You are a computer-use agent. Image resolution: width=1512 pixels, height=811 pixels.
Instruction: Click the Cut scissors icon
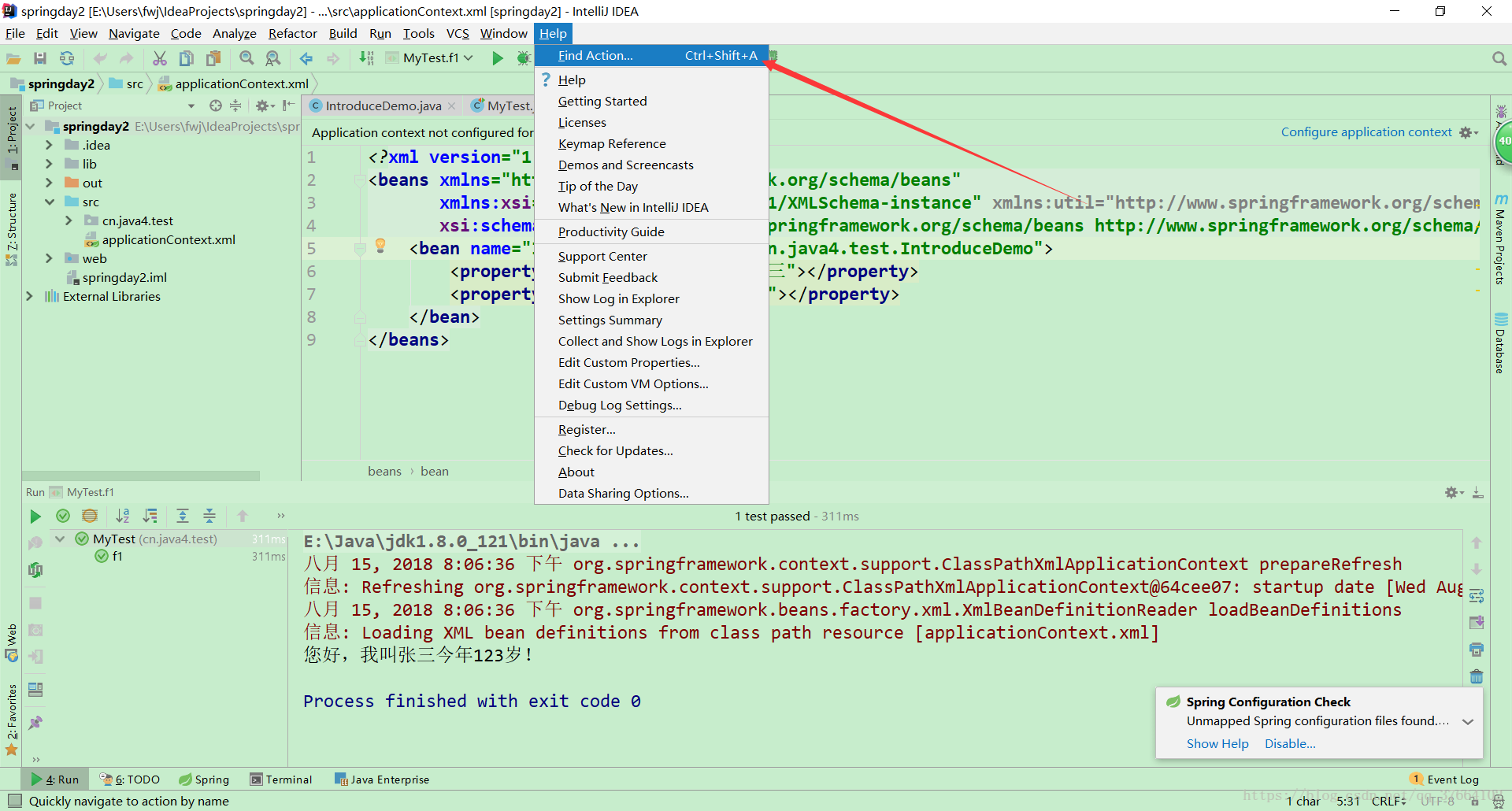[160, 58]
